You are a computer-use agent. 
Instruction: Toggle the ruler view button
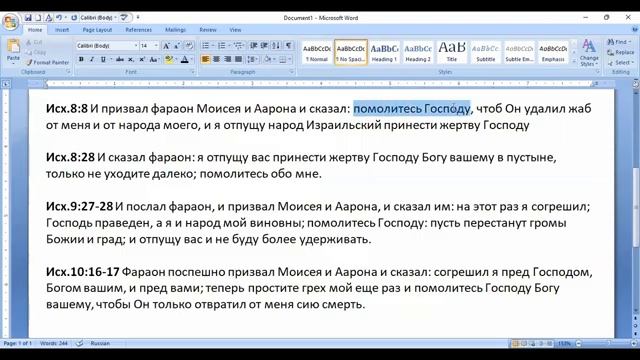click(x=636, y=84)
